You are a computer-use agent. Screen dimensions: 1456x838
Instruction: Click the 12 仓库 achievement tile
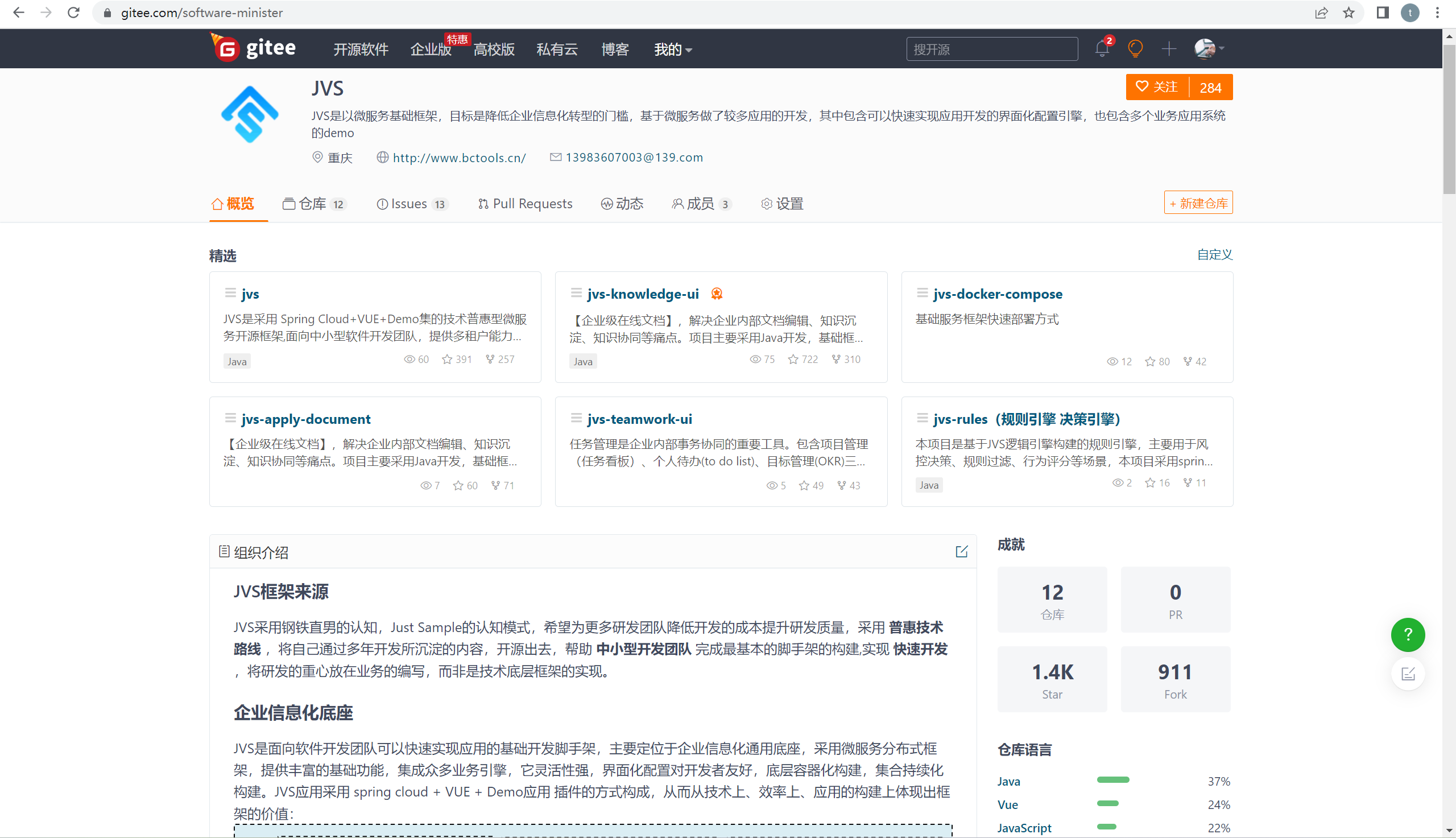(1052, 600)
